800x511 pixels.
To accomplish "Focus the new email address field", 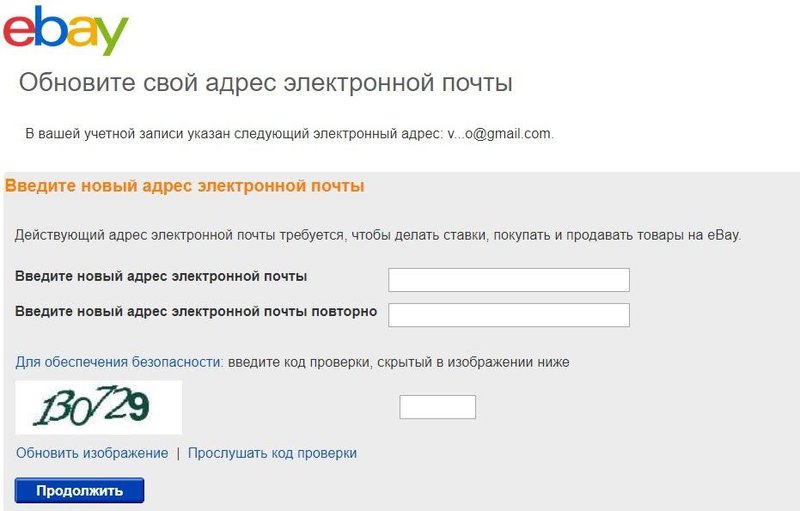I will coord(509,280).
